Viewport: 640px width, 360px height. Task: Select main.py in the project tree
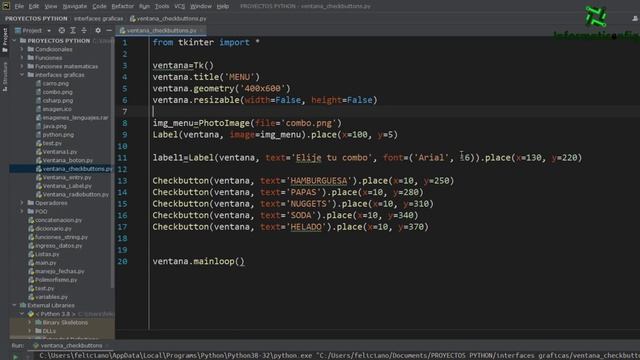[x=46, y=263]
